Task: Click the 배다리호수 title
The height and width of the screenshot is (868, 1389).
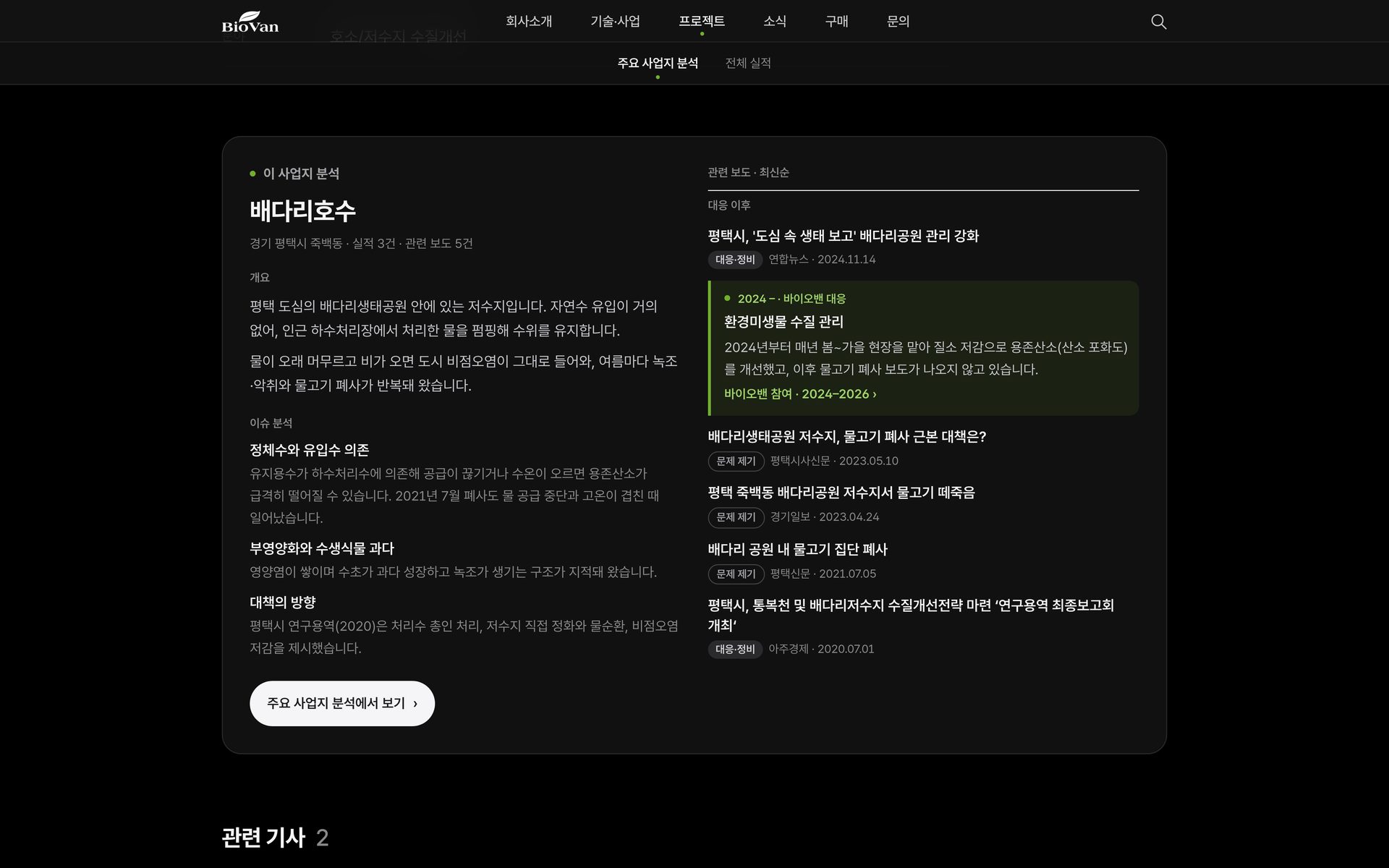Action: 302,211
